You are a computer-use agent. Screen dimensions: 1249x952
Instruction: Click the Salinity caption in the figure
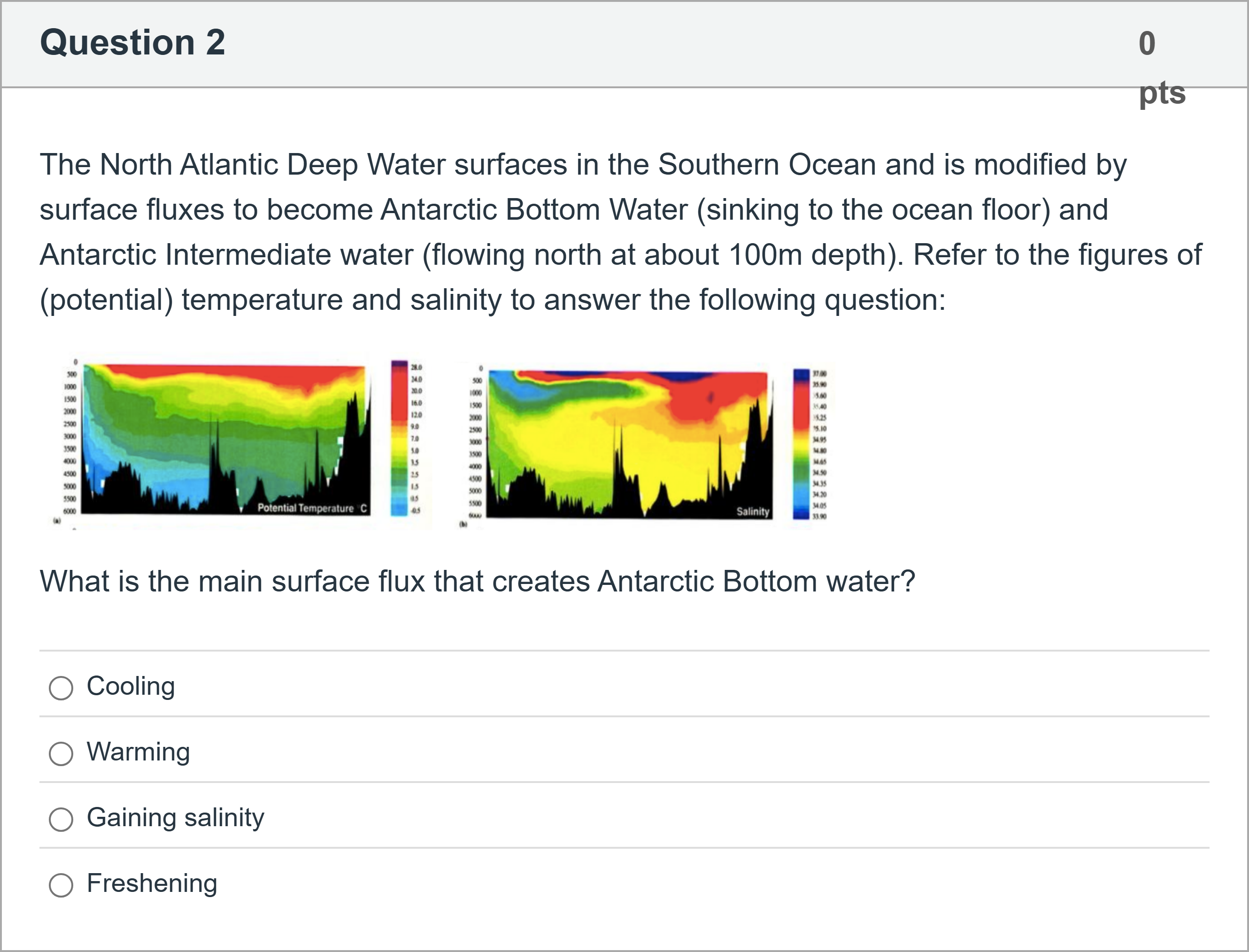click(x=753, y=512)
